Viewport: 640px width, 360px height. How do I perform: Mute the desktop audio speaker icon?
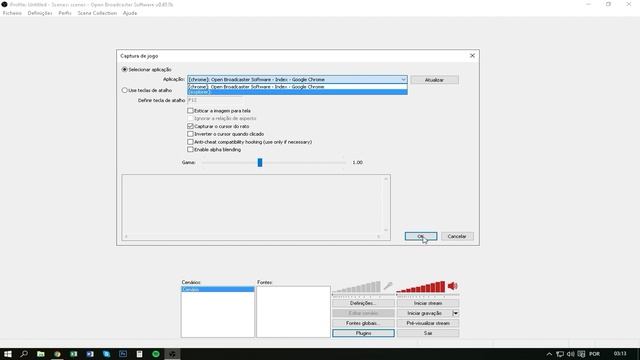point(453,286)
